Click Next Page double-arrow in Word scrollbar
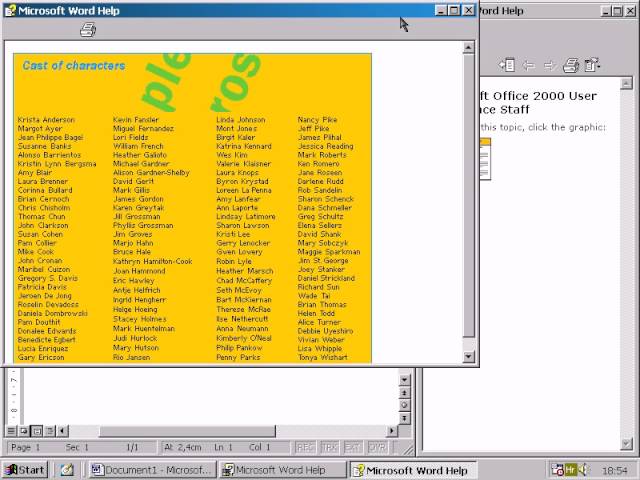This screenshot has height=480, width=640. click(404, 418)
